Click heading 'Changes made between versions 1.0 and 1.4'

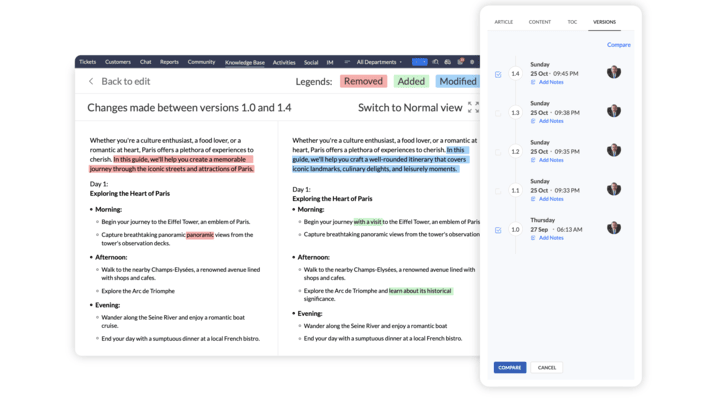coord(189,108)
